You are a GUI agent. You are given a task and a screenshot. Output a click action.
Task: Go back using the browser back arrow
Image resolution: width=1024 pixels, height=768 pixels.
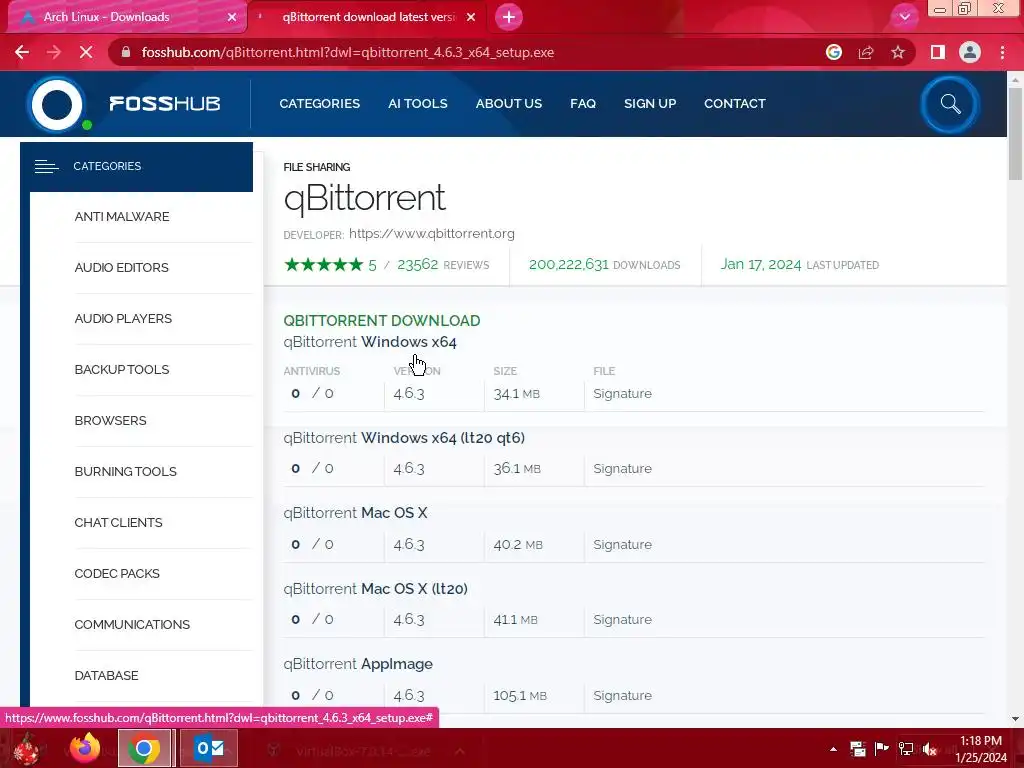[22, 52]
